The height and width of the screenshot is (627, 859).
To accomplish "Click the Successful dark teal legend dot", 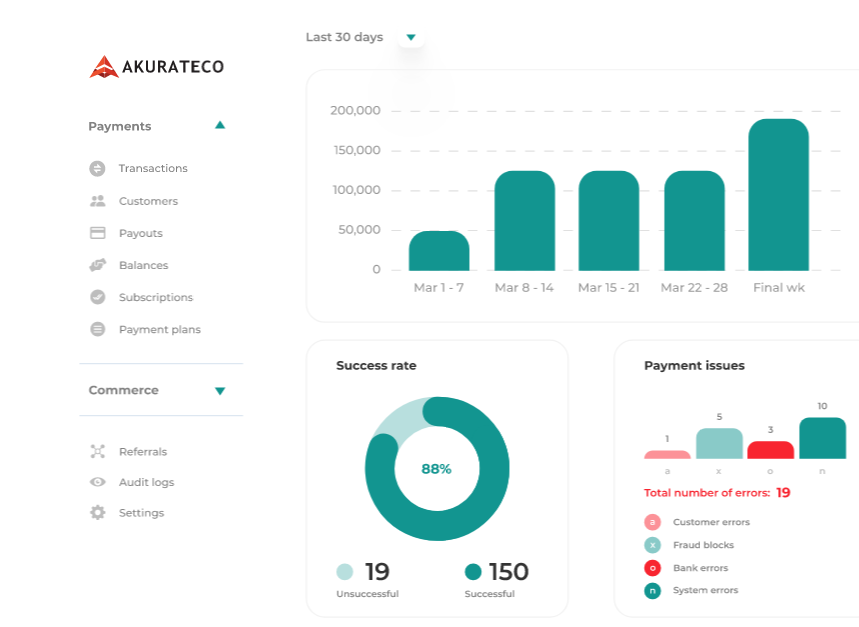I will point(473,572).
